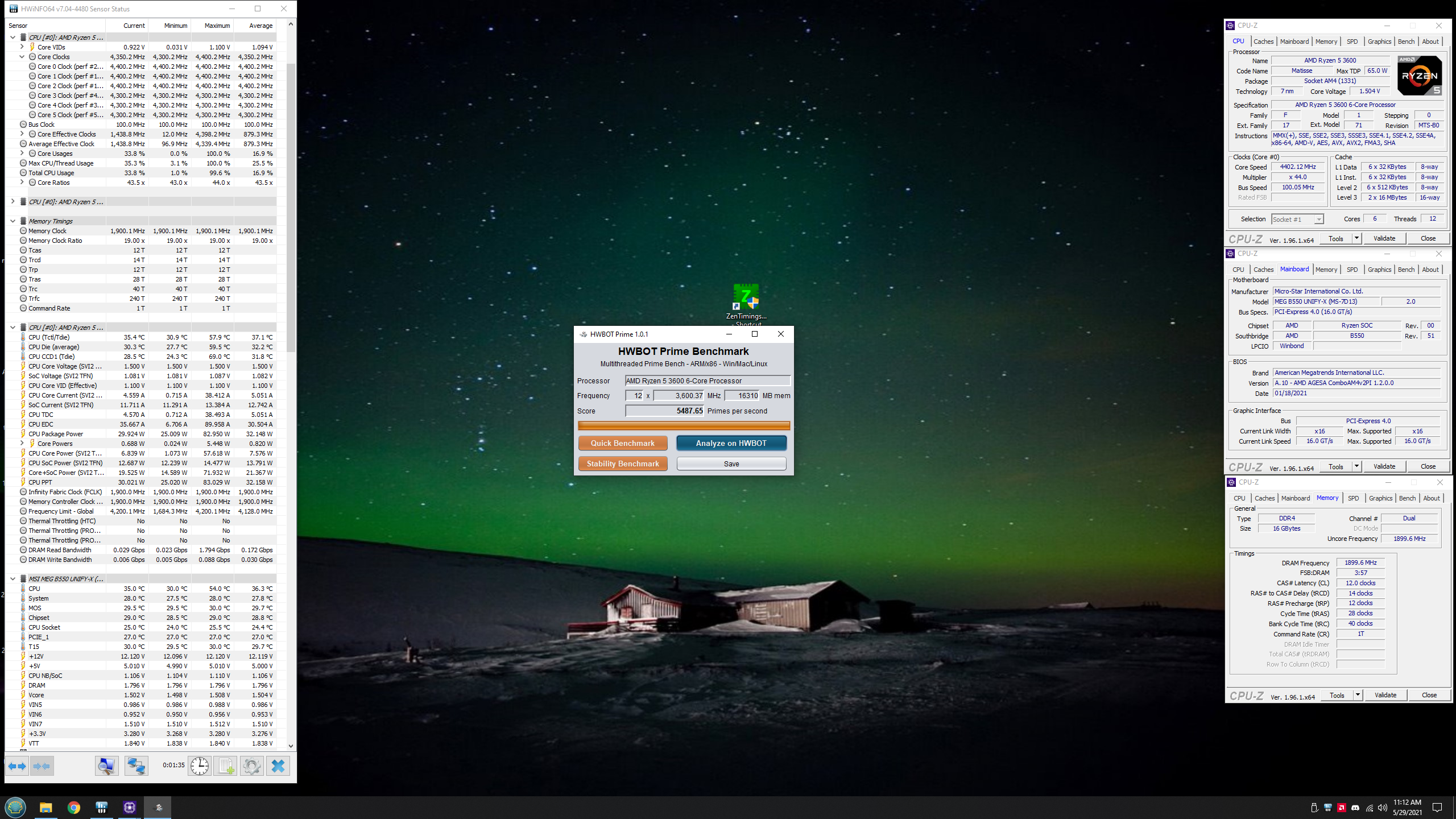Viewport: 1456px width, 819px height.
Task: Click Quick Benchmark in HWBOT Prime
Action: 622,443
